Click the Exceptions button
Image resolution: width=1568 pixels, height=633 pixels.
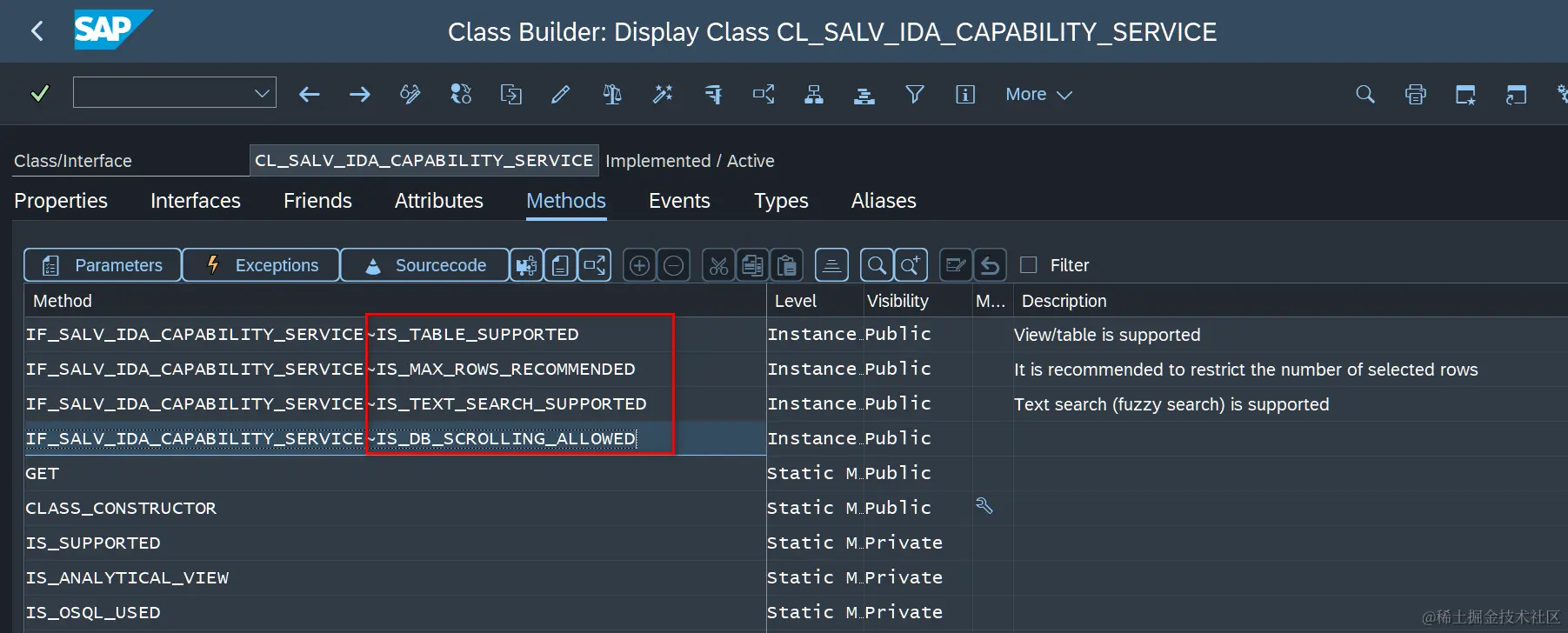click(261, 265)
